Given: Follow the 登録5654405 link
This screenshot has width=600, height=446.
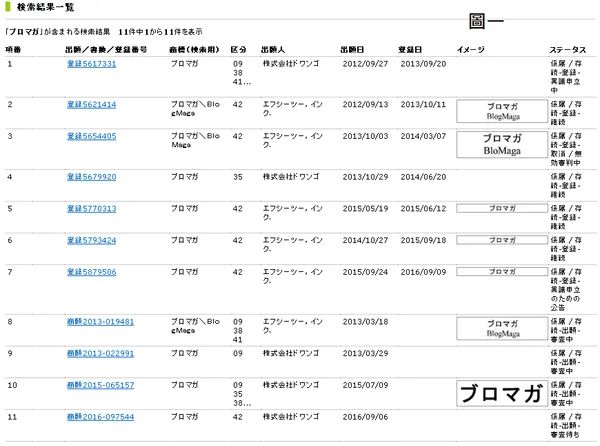Looking at the screenshot, I should click(91, 137).
